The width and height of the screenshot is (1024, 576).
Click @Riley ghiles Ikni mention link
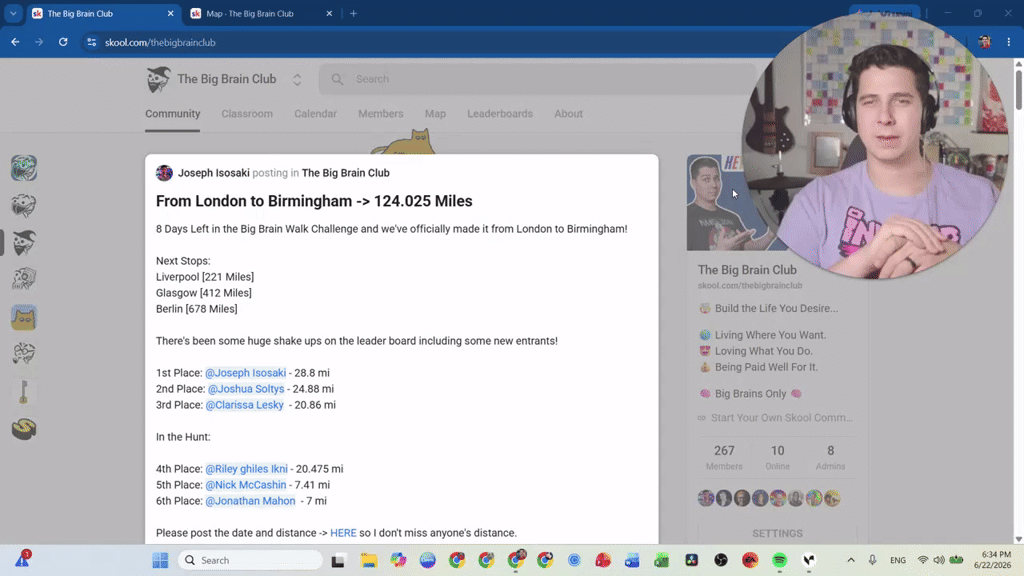click(246, 469)
